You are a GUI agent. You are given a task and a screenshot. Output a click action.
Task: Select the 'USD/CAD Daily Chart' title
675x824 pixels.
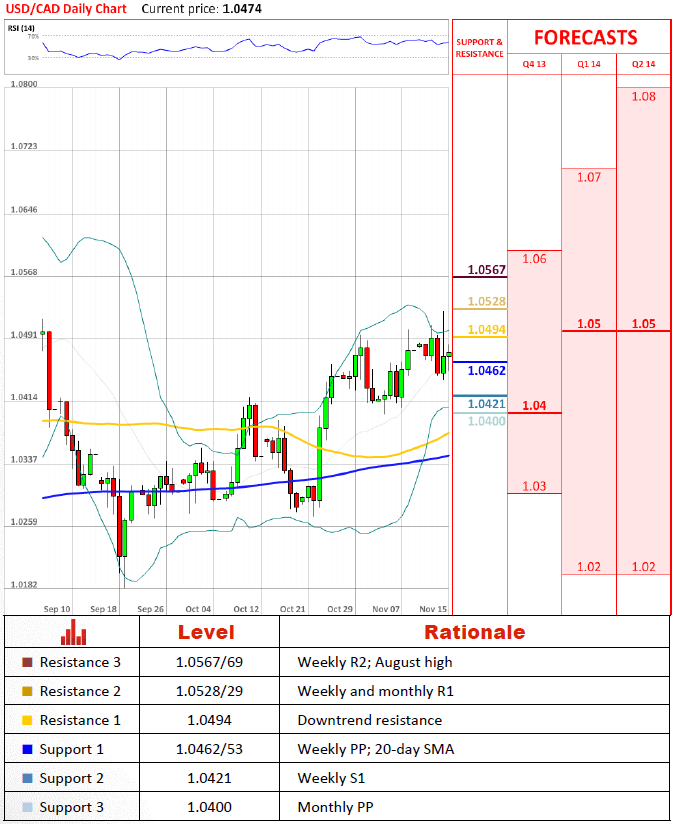pos(66,9)
